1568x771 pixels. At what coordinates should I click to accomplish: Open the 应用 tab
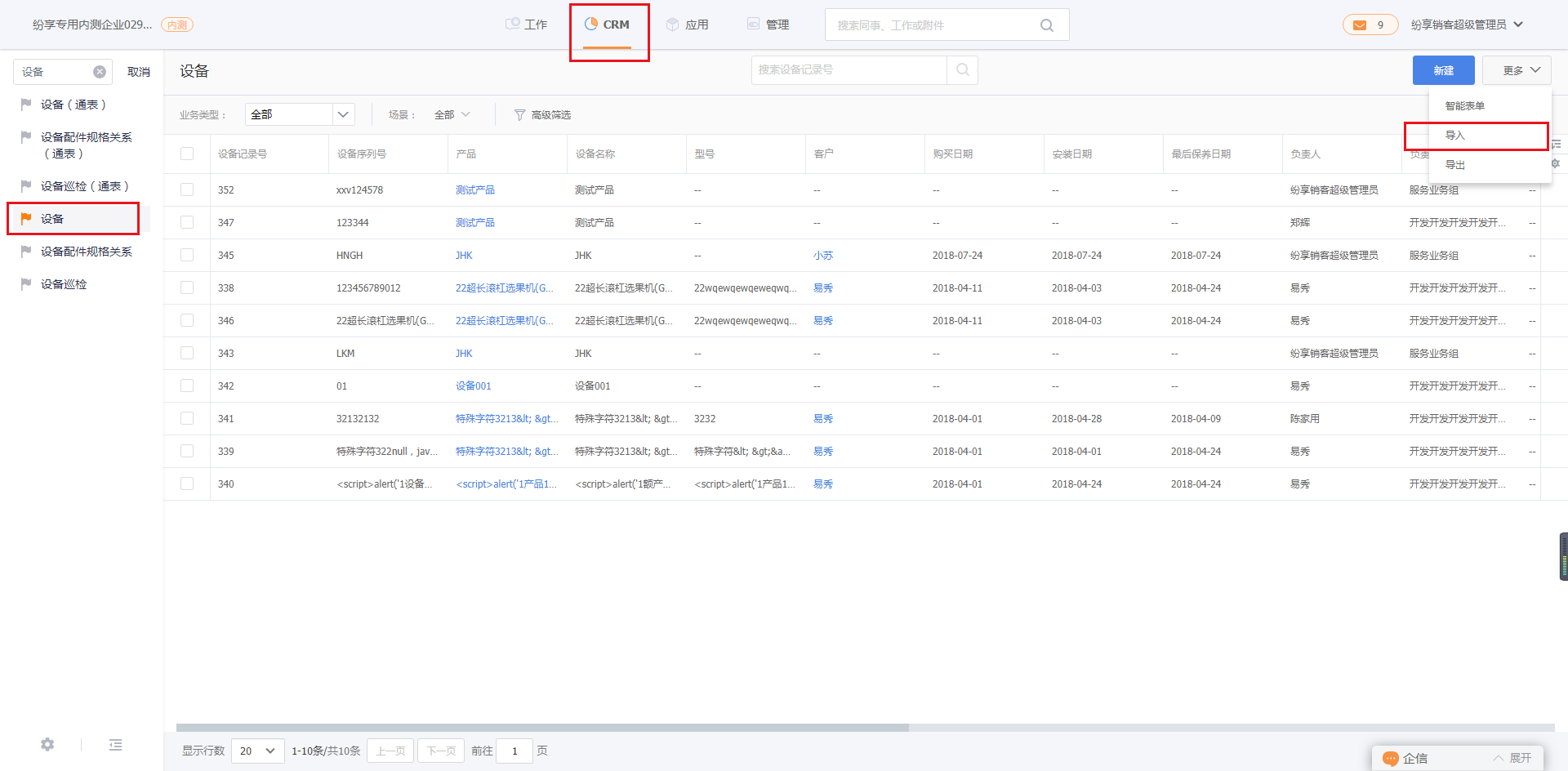coord(688,25)
